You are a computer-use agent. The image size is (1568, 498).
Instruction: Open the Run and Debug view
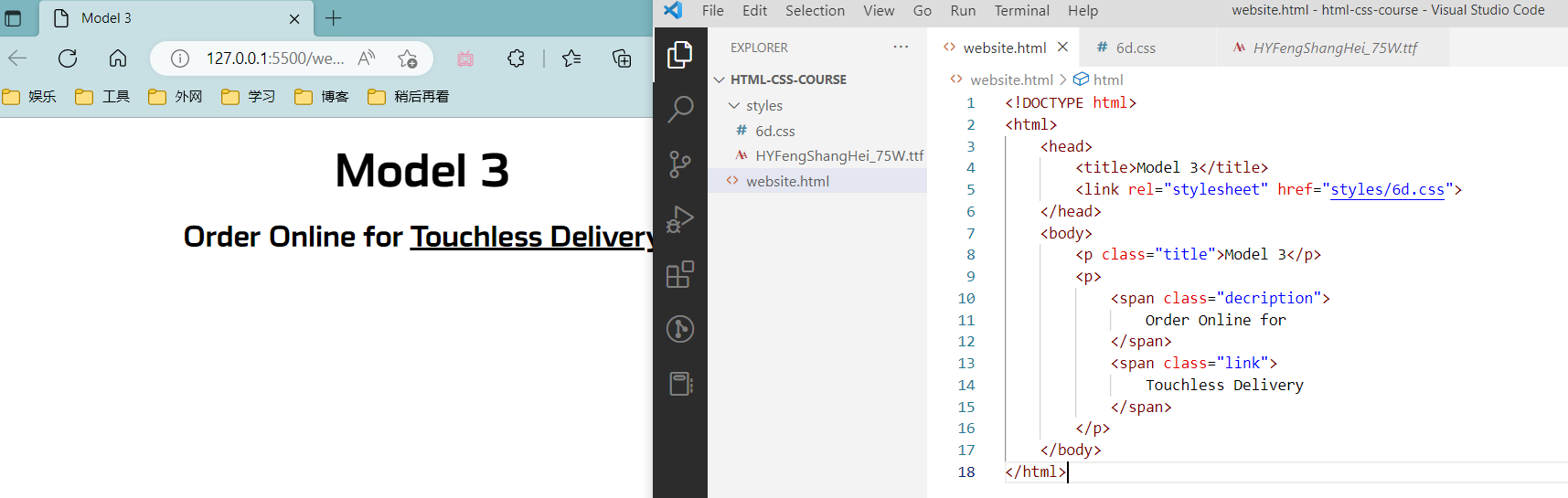pyautogui.click(x=679, y=219)
